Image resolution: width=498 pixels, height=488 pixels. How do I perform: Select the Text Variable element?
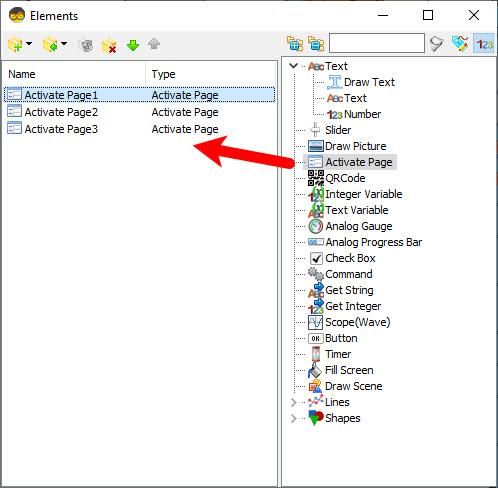pyautogui.click(x=357, y=210)
